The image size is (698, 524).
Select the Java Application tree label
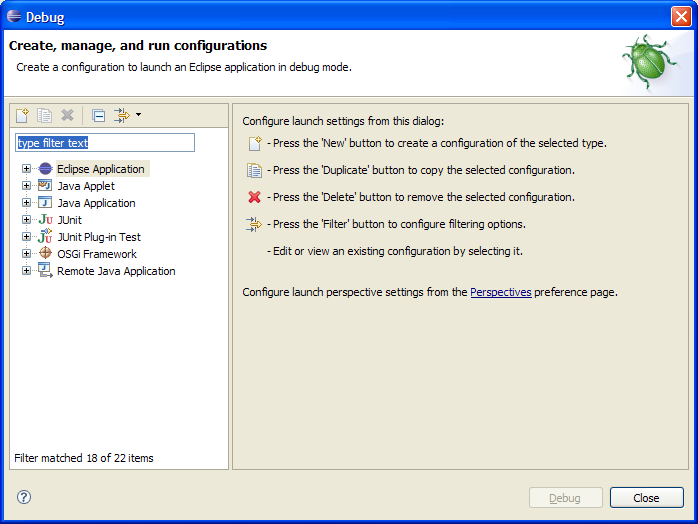coord(96,203)
